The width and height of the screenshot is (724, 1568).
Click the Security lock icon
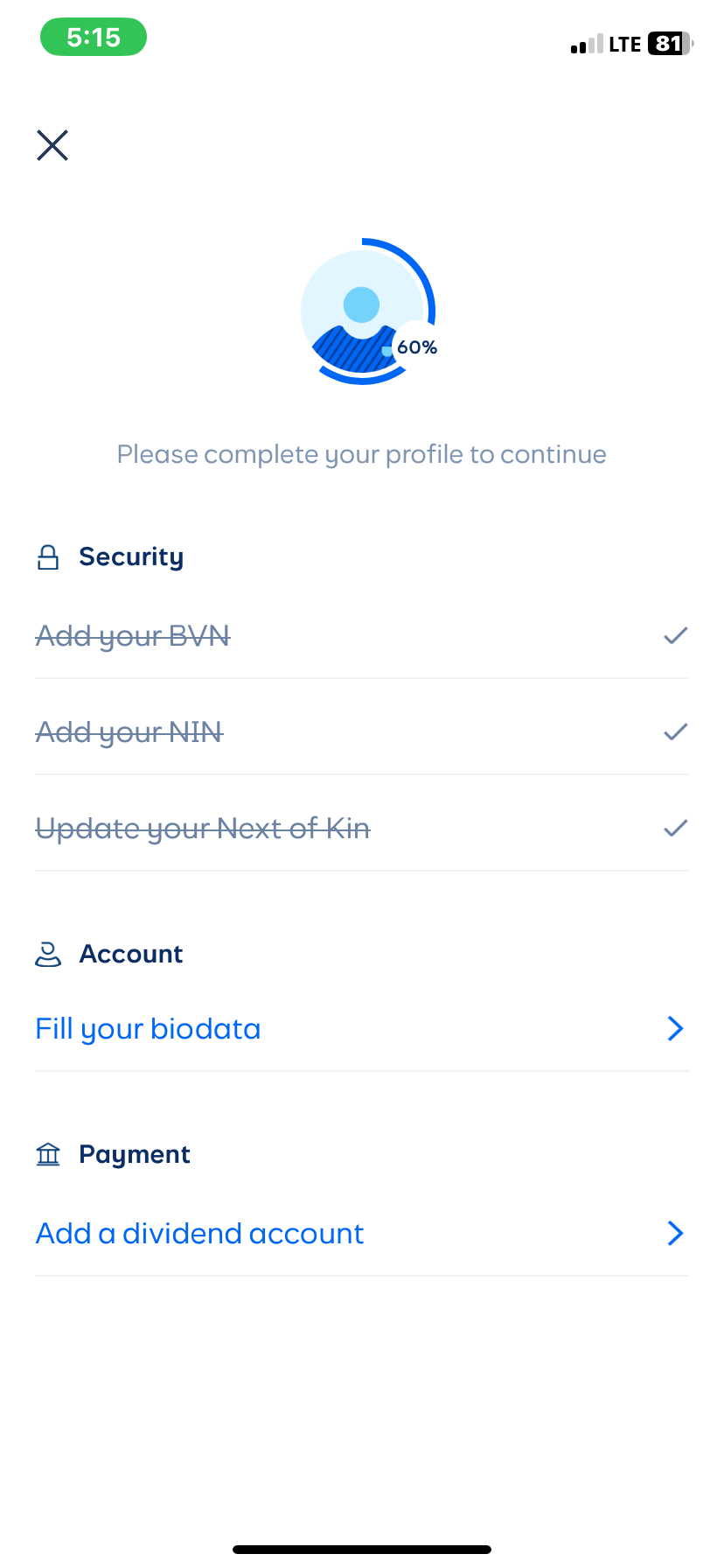click(48, 557)
